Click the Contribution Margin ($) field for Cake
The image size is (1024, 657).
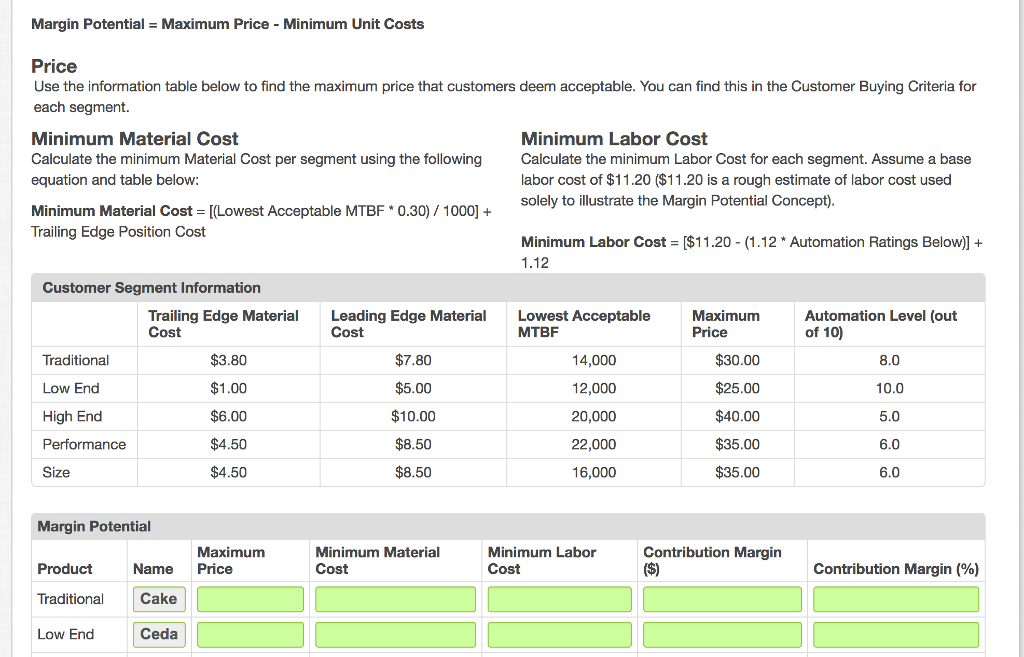722,599
